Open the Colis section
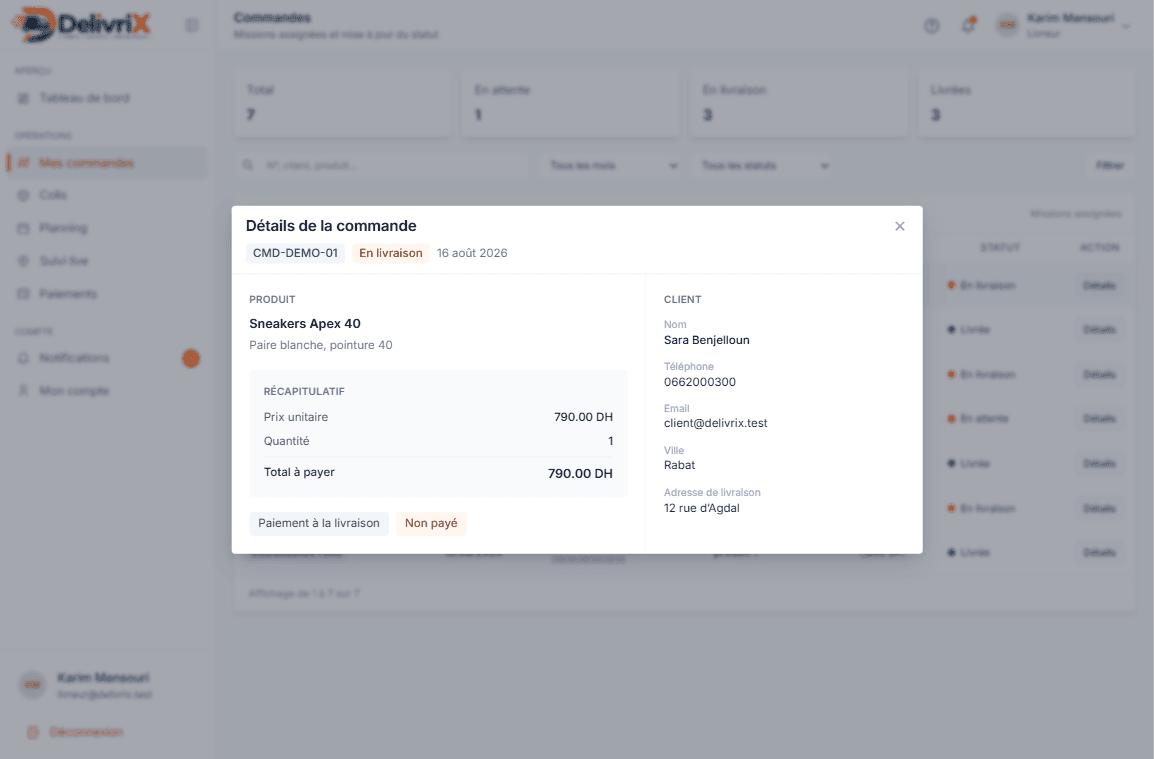The height and width of the screenshot is (759, 1154). coord(107,195)
